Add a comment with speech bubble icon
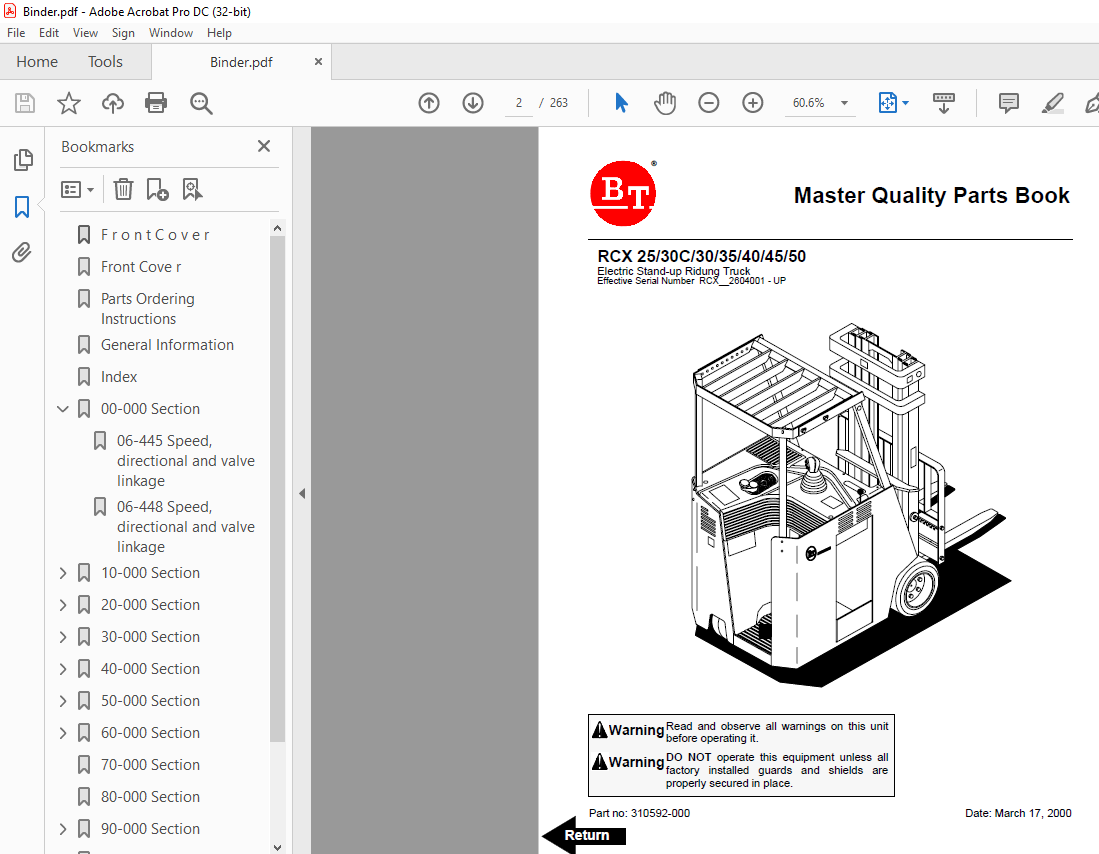 [x=1009, y=103]
